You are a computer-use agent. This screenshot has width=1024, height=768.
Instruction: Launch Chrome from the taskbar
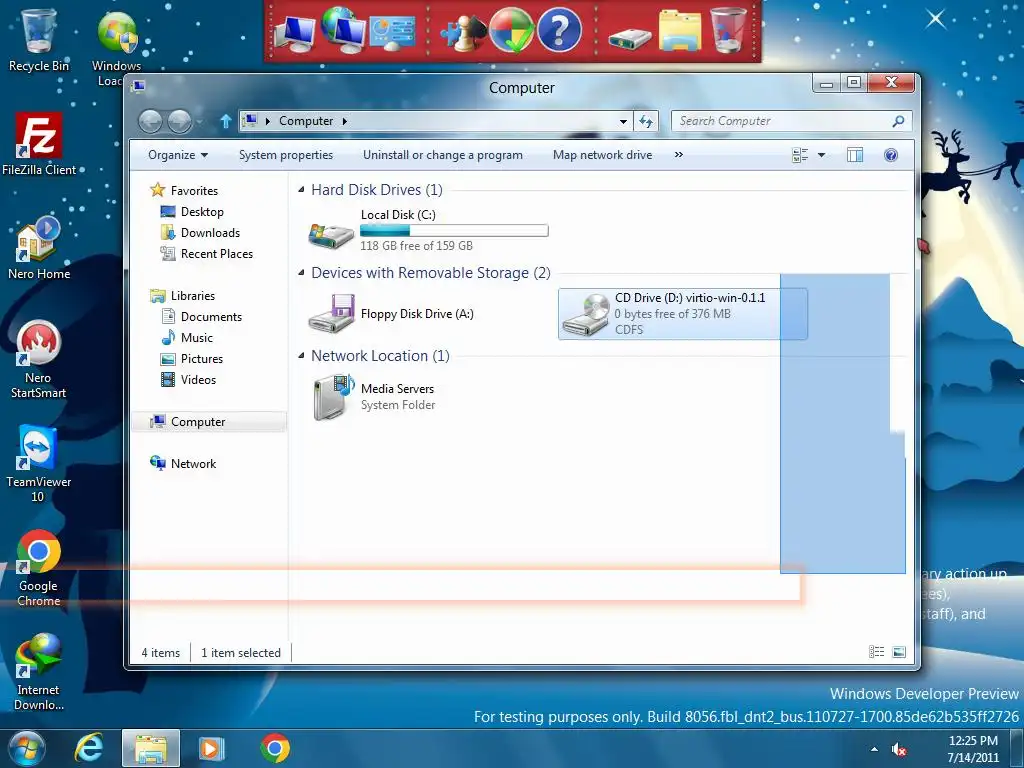click(x=275, y=748)
